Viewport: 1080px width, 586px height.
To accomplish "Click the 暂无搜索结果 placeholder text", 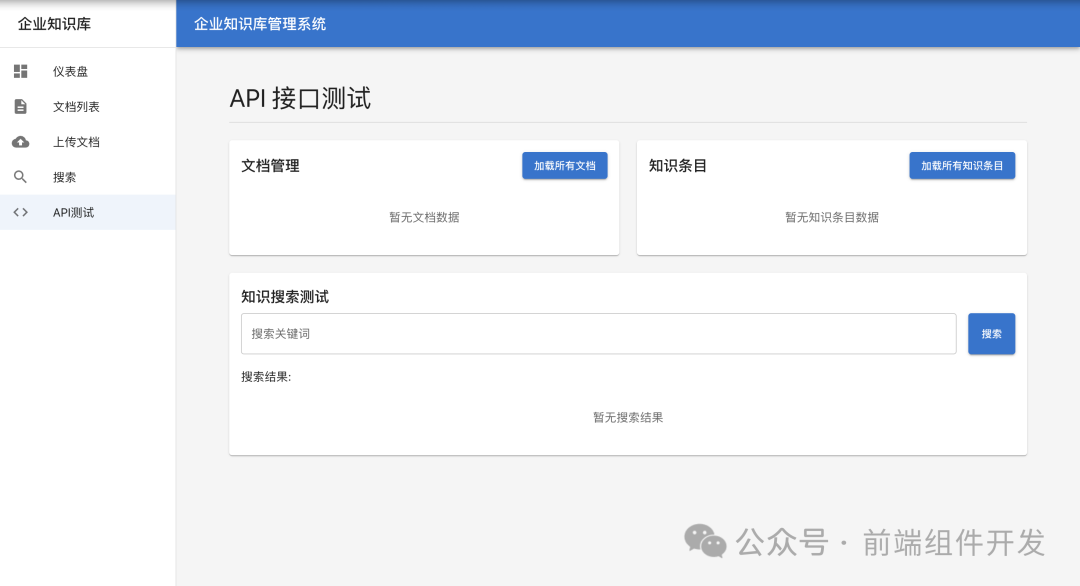I will coord(628,417).
